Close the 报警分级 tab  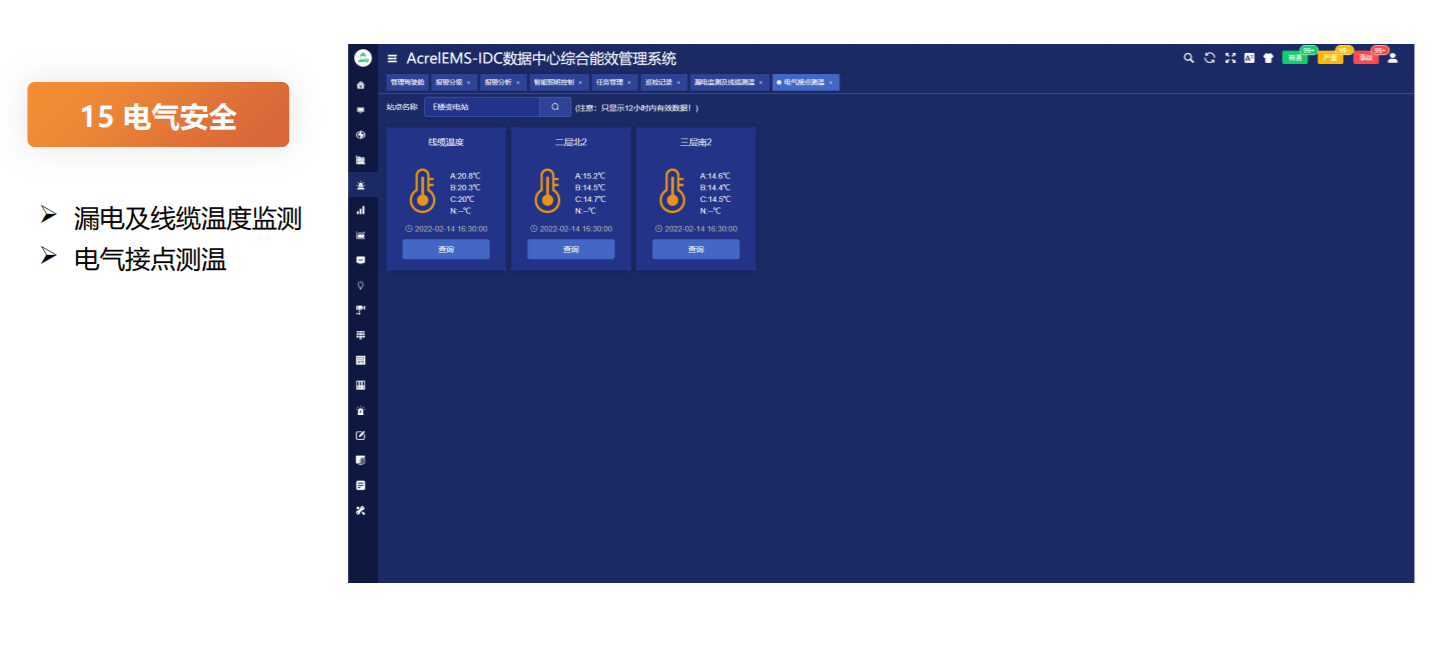(x=469, y=82)
